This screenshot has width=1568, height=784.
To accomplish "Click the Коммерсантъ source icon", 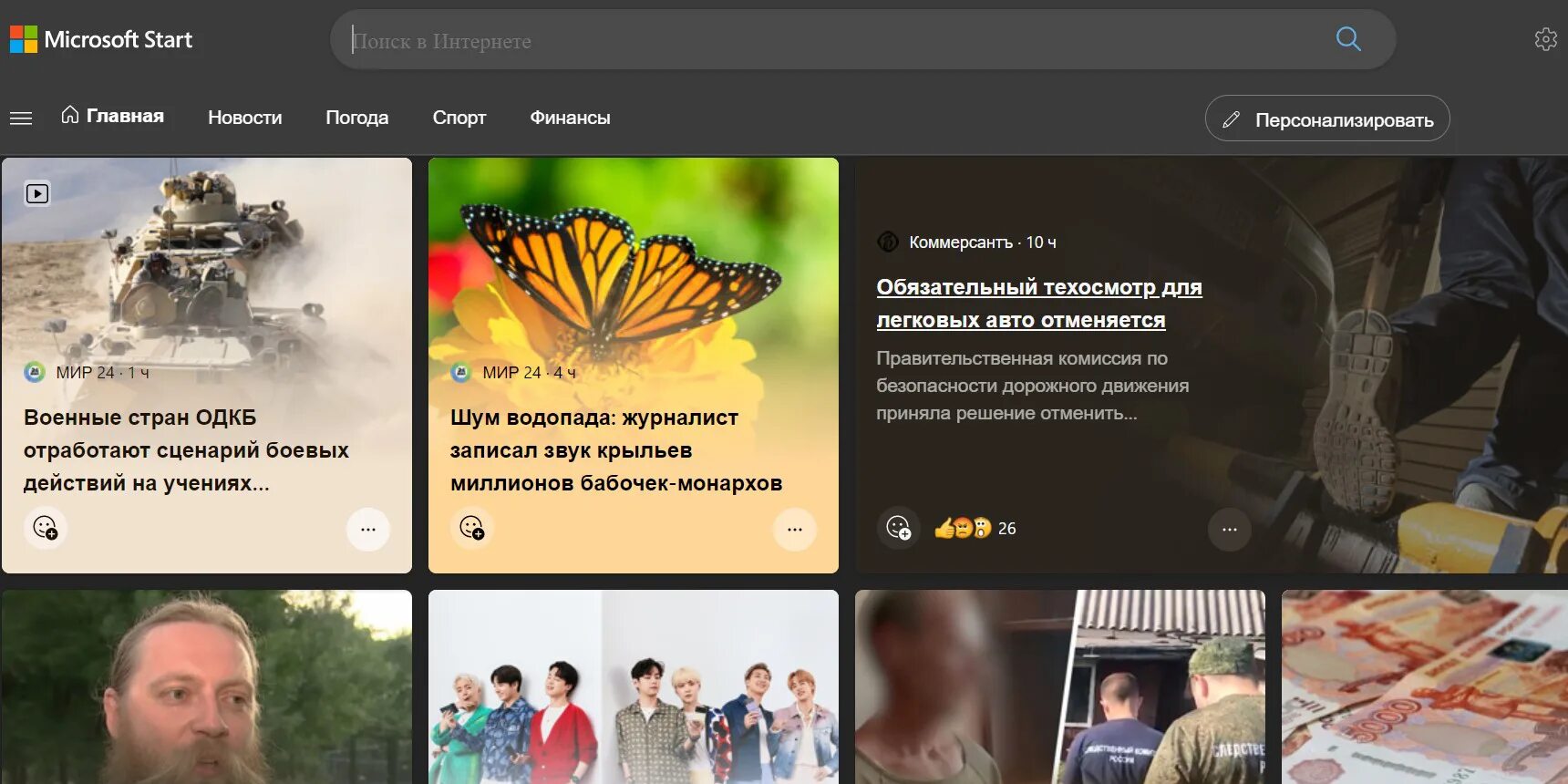I will tap(888, 242).
